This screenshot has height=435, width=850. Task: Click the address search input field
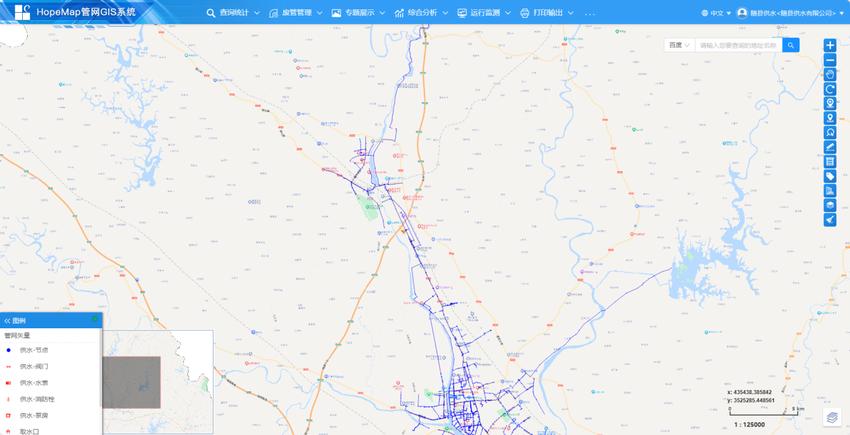coord(738,45)
